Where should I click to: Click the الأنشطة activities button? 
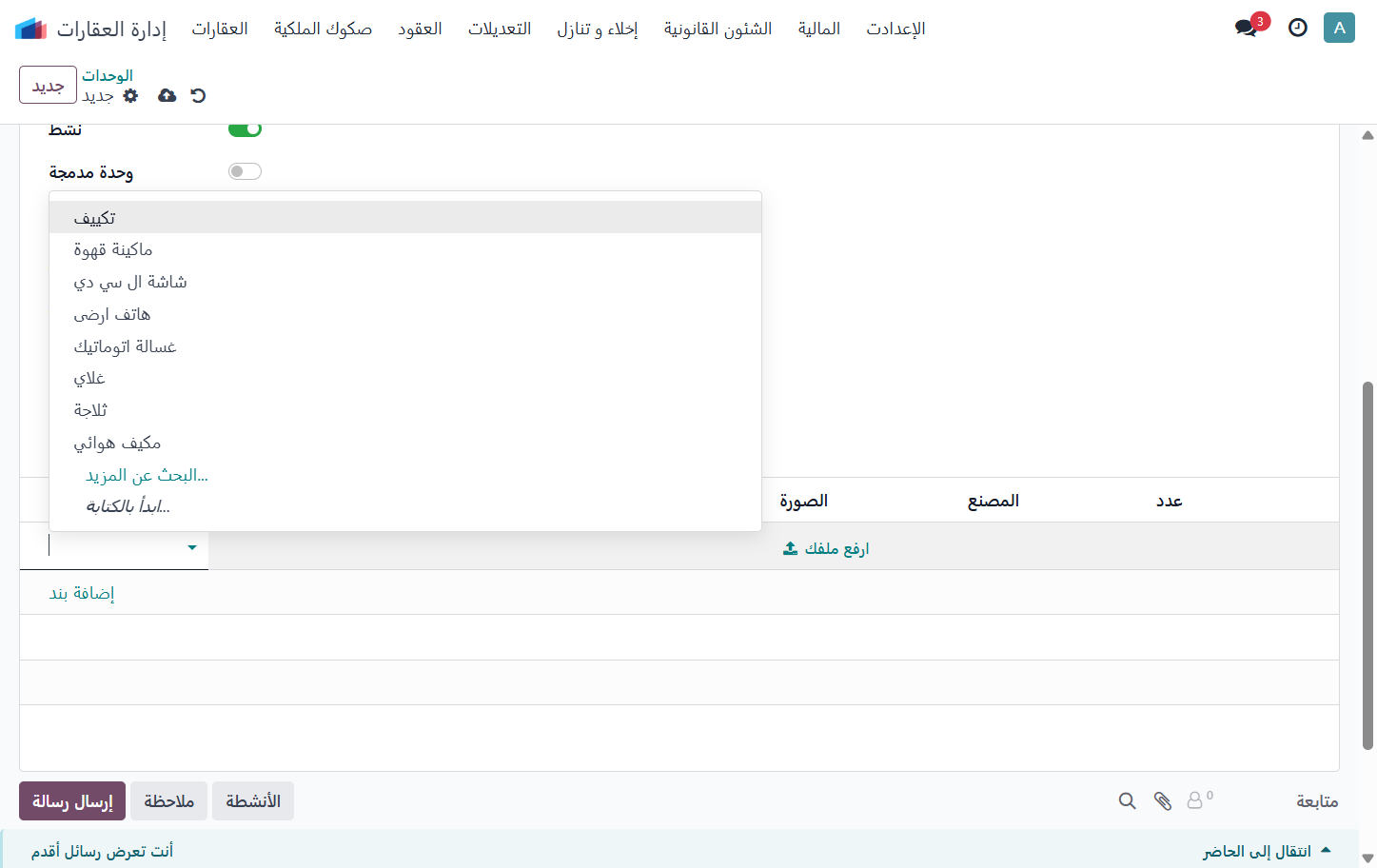[x=253, y=801]
